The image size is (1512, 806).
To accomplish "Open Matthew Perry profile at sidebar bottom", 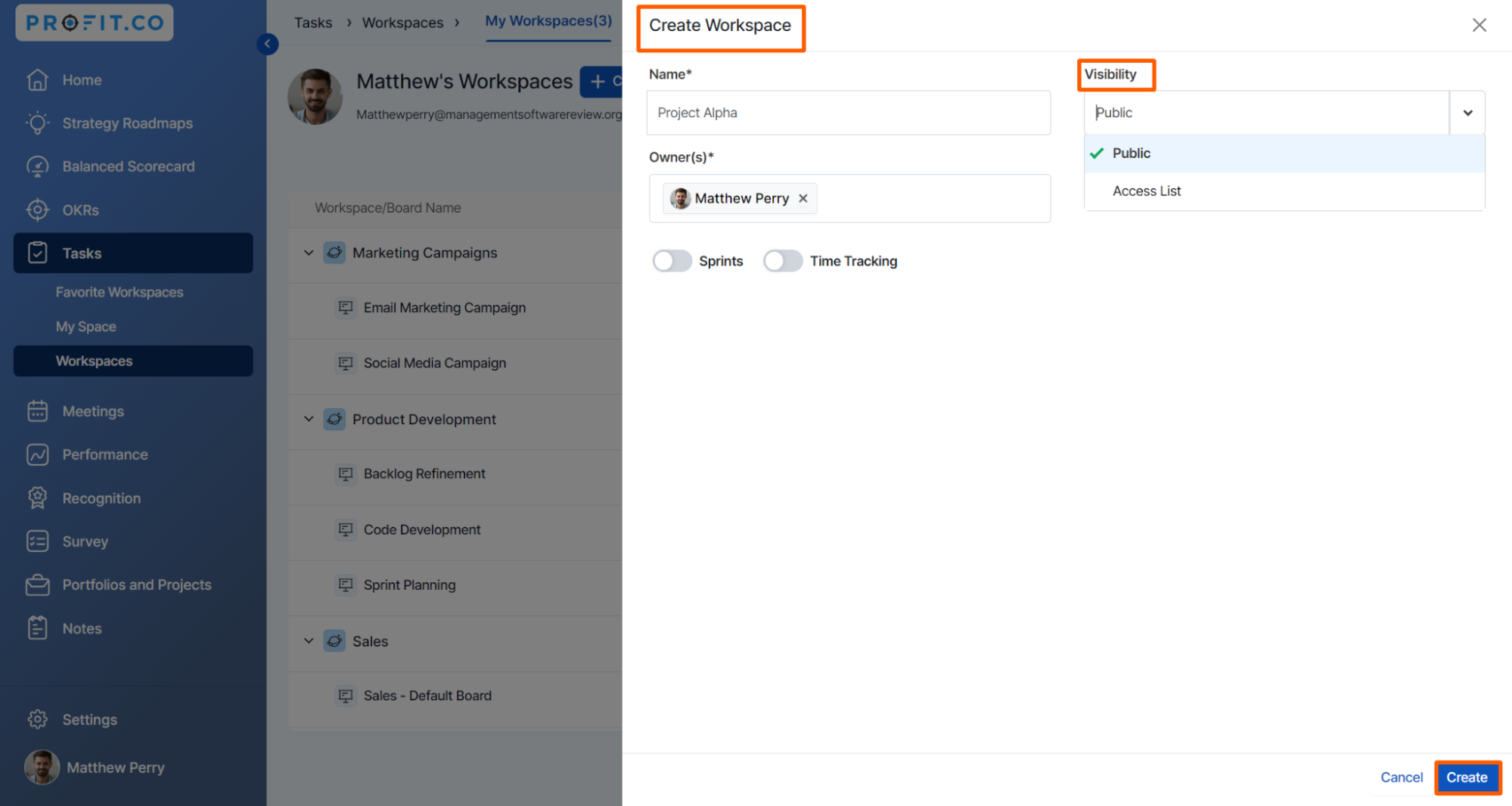I will 95,767.
